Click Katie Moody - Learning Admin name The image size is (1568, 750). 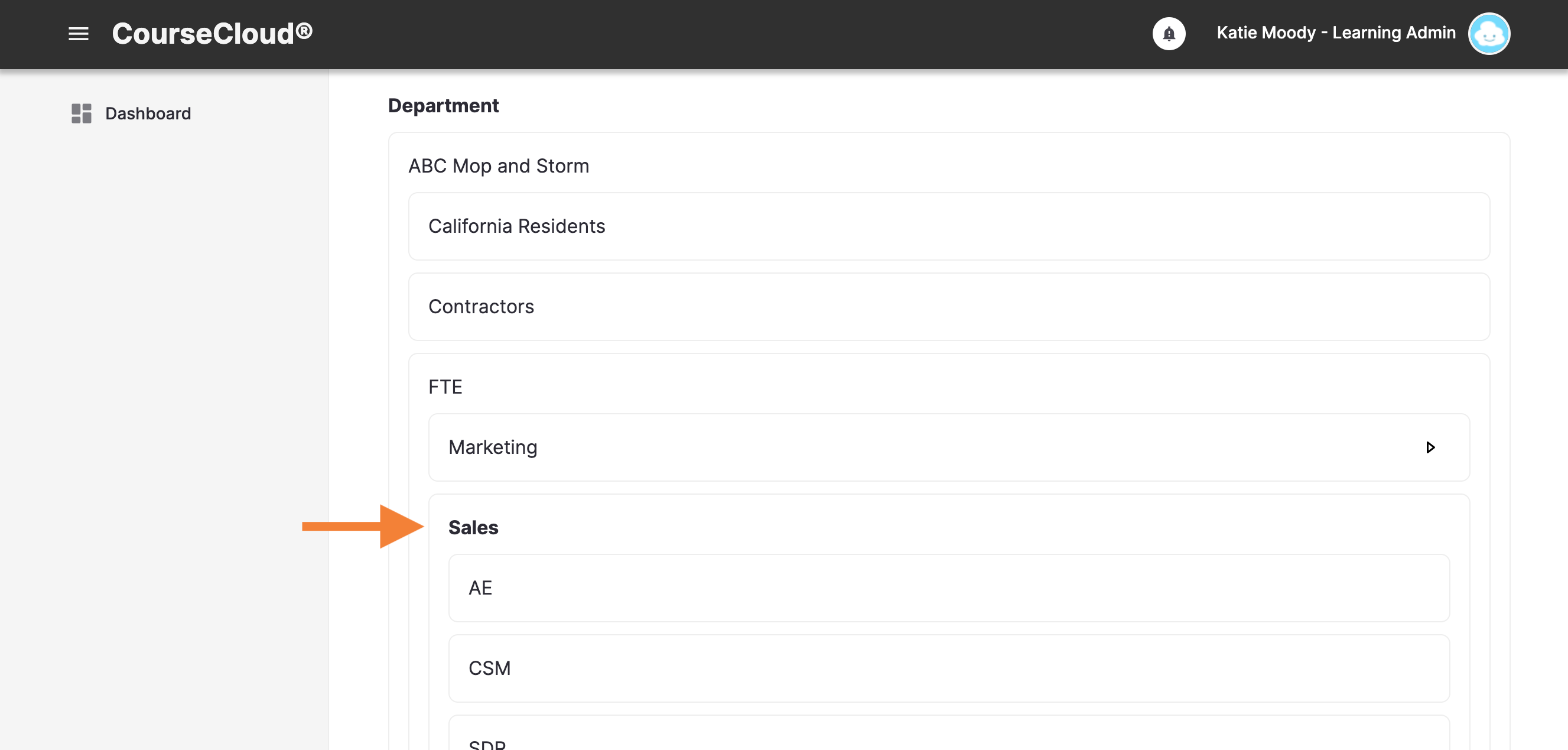(x=1336, y=33)
